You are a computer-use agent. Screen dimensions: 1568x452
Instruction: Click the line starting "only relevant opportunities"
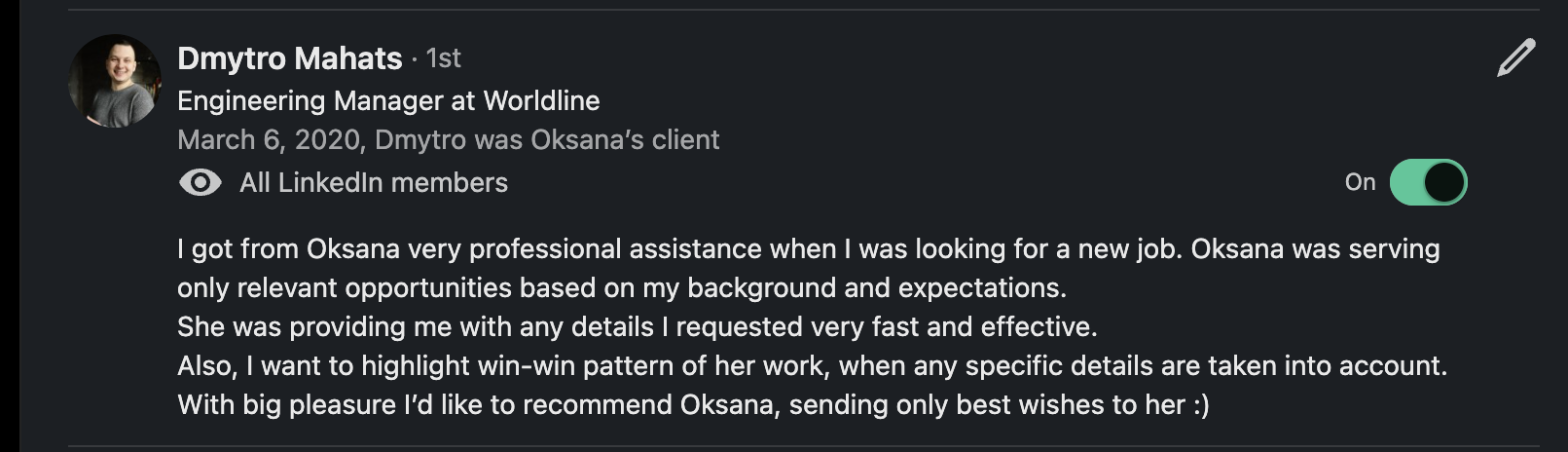(621, 288)
